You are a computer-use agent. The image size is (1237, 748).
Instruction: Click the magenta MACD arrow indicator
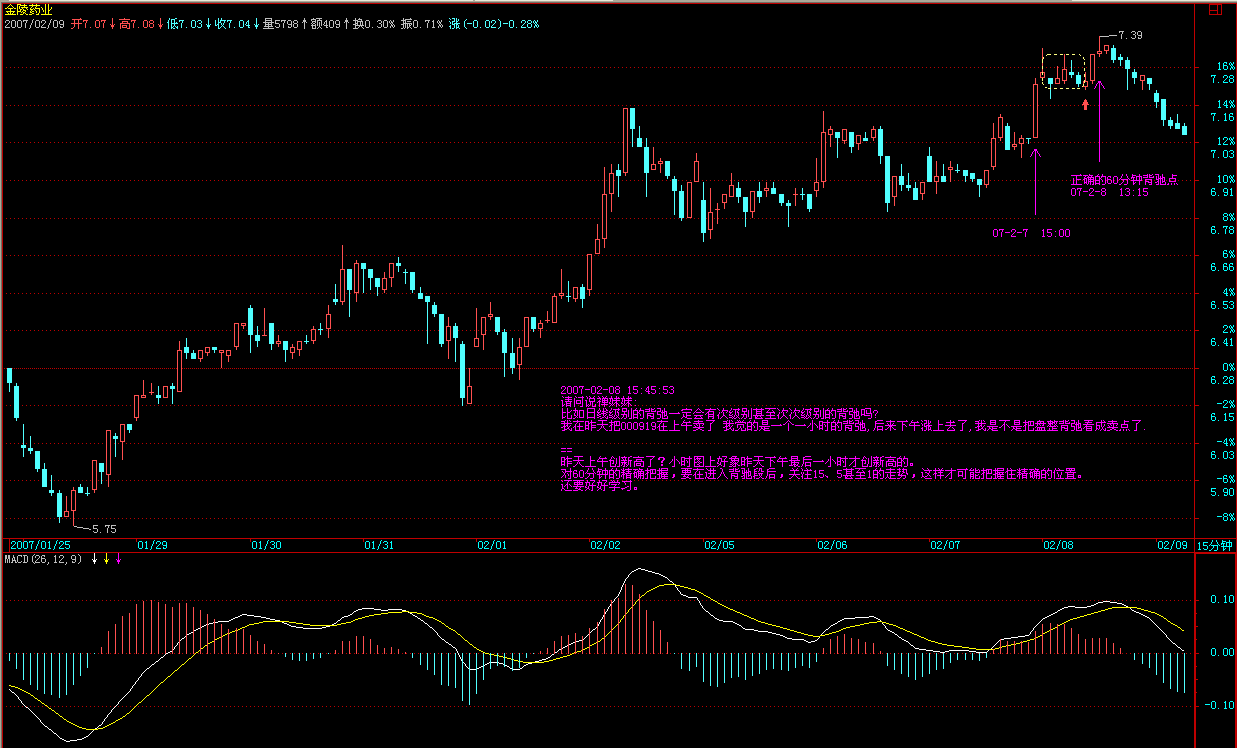118,558
